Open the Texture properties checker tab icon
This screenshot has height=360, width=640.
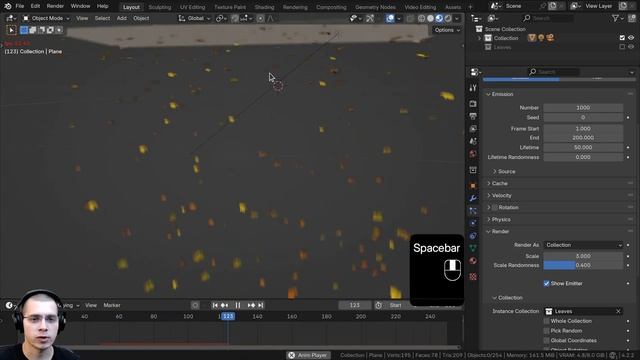coord(473,277)
